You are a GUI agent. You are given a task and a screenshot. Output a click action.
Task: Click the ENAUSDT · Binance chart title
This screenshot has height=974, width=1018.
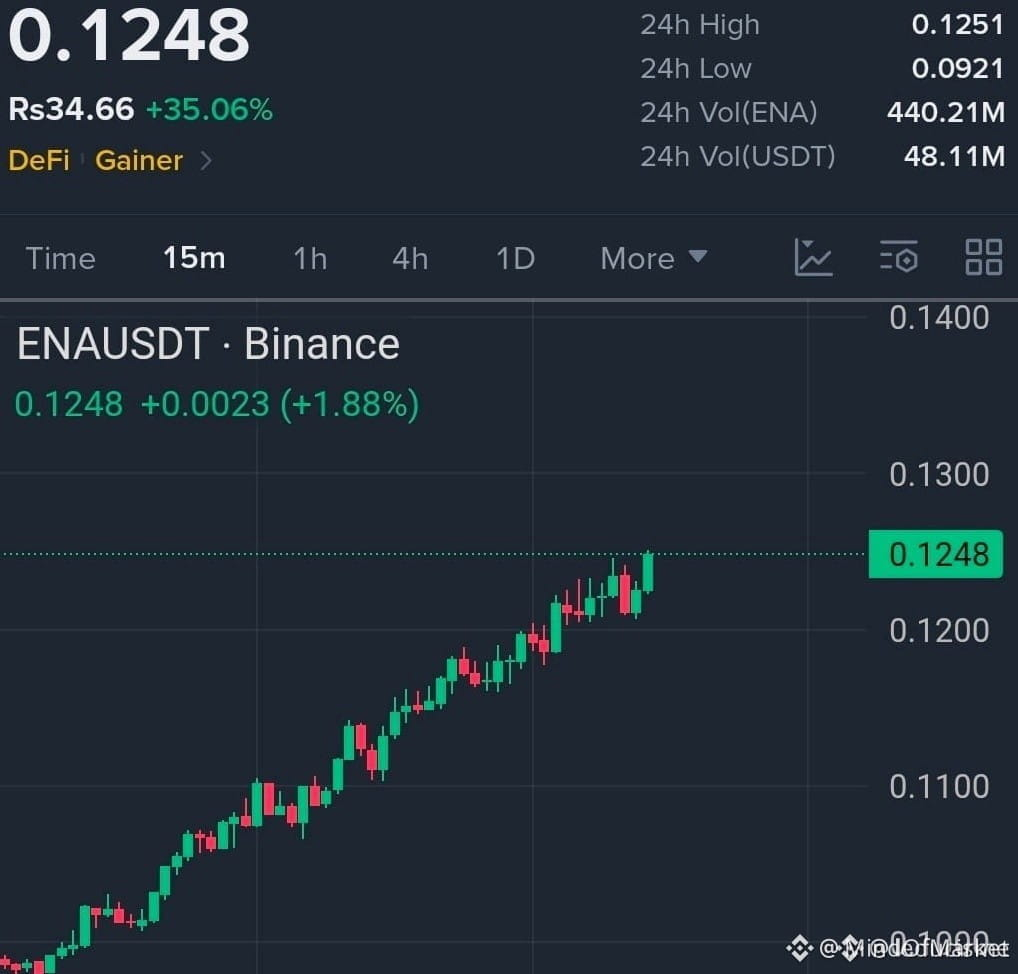click(208, 343)
